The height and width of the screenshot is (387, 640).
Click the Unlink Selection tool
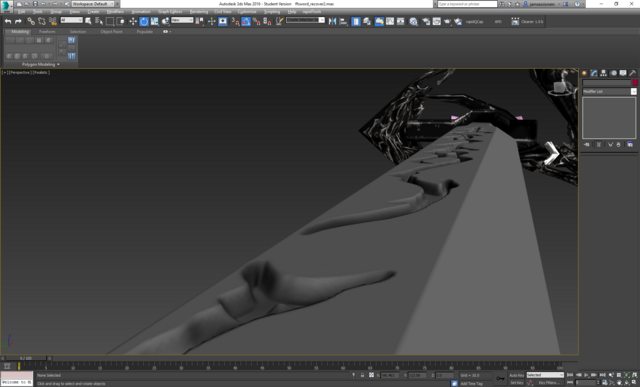[42, 21]
